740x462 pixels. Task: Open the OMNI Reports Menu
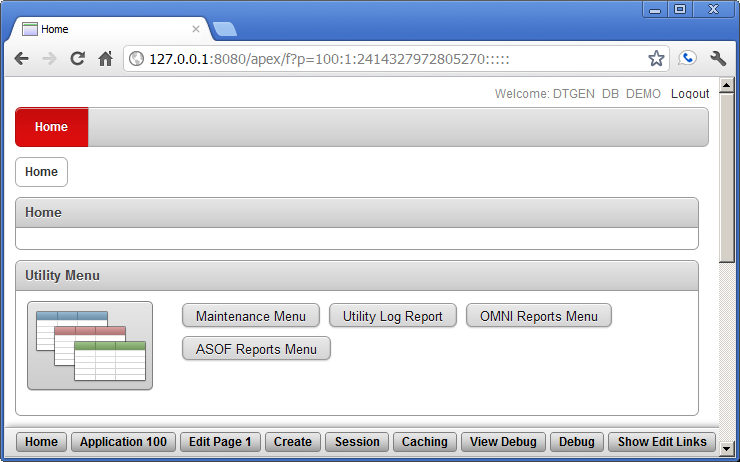click(x=539, y=316)
